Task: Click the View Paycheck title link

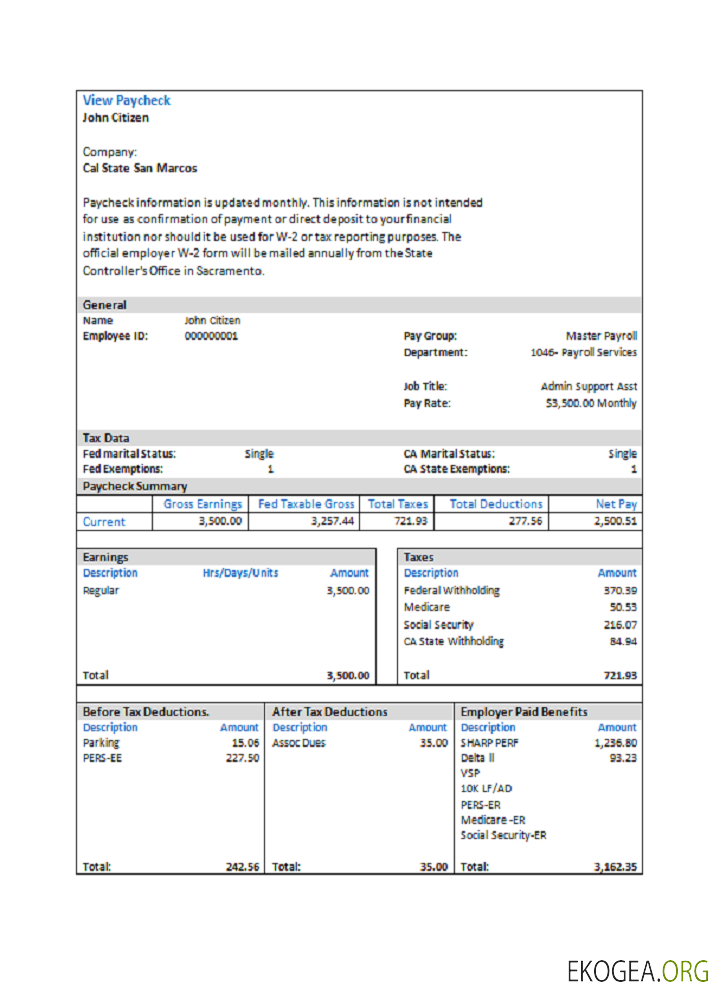Action: (126, 100)
